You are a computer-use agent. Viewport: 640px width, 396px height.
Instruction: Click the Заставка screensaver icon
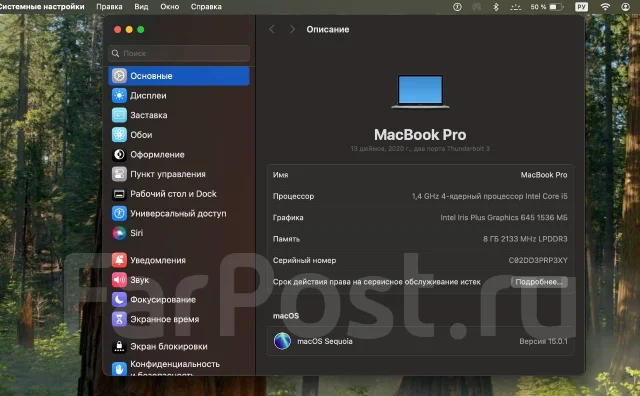click(119, 115)
